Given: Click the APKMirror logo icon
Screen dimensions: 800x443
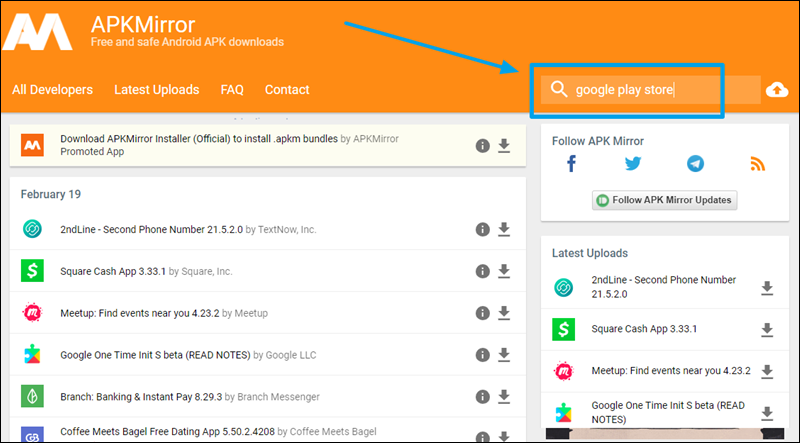Looking at the screenshot, I should click(37, 32).
